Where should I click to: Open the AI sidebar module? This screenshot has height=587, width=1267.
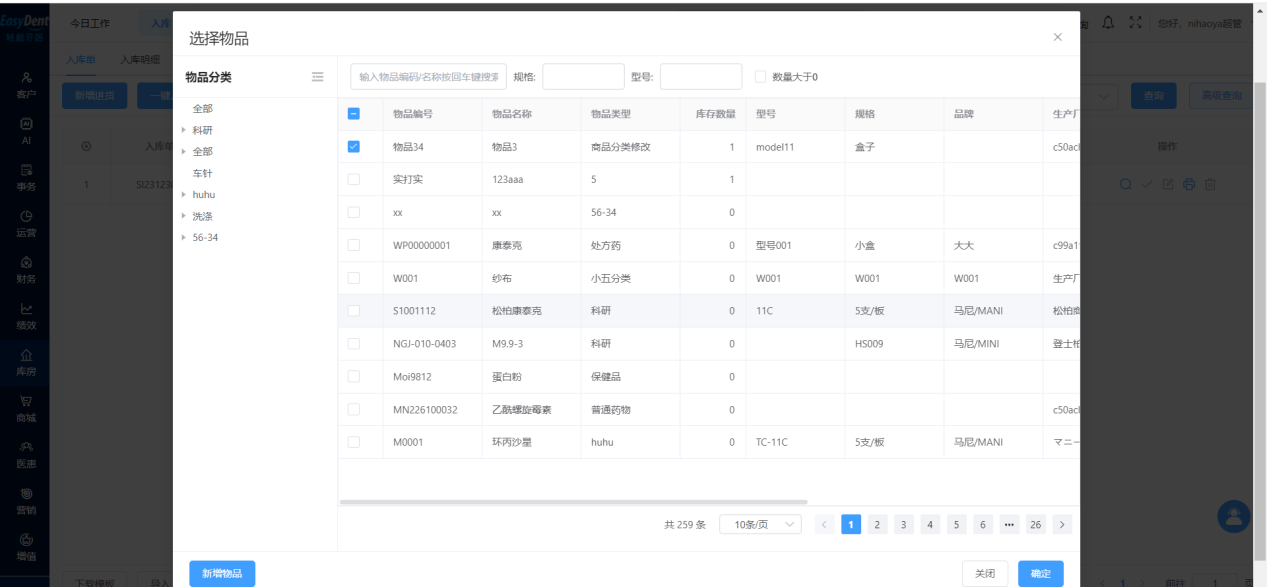(x=26, y=130)
